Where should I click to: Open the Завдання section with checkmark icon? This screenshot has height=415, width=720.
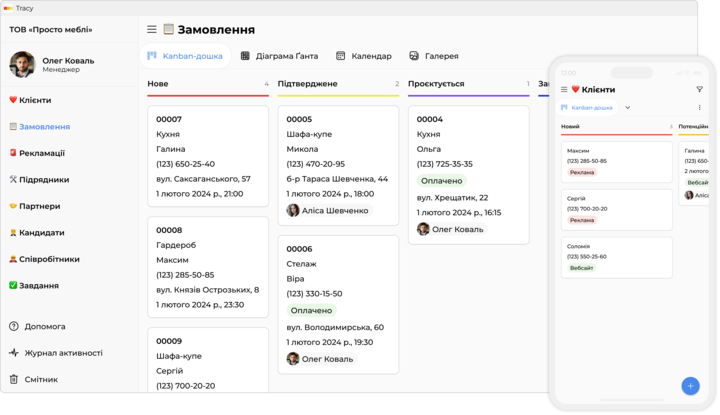(33, 285)
